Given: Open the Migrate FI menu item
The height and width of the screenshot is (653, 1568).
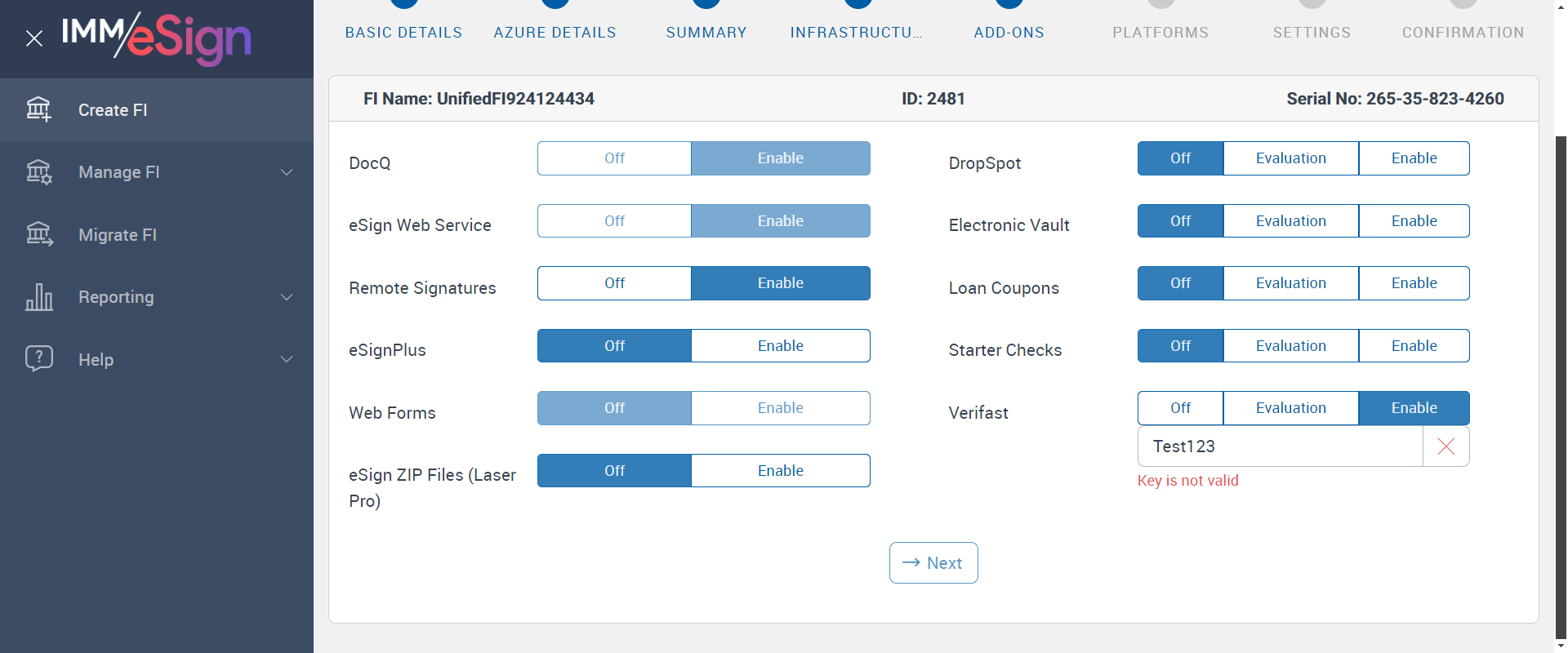Looking at the screenshot, I should click(157, 235).
